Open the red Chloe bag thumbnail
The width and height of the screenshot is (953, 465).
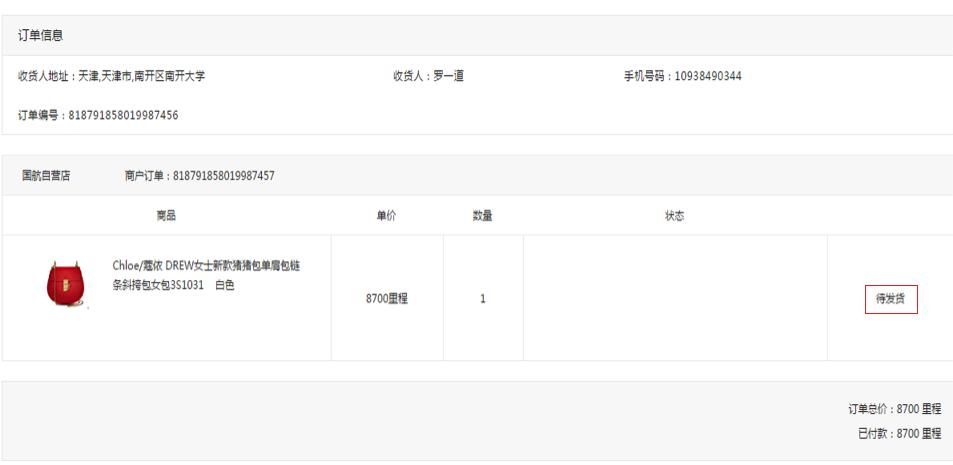pyautogui.click(x=66, y=284)
